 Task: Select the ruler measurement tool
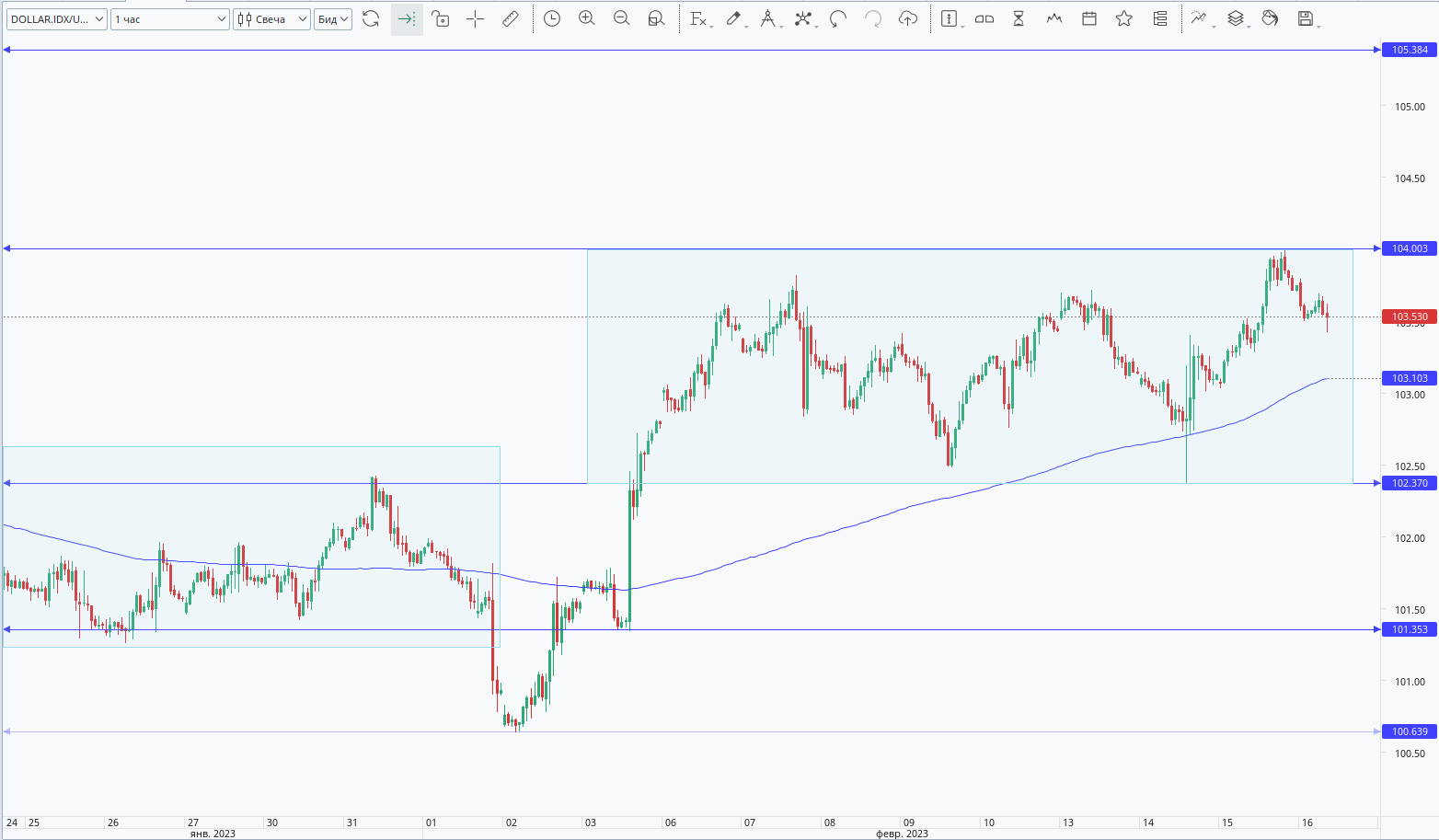pos(511,18)
